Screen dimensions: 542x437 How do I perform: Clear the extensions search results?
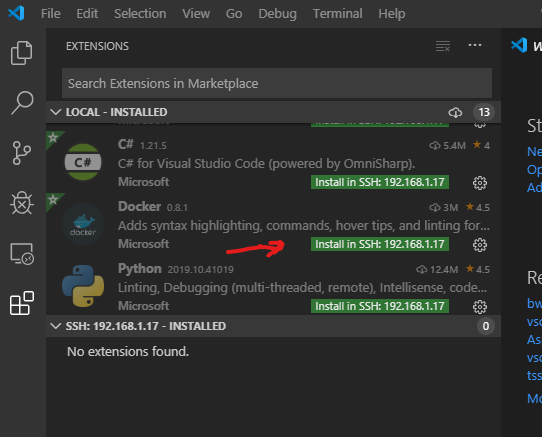pos(443,46)
